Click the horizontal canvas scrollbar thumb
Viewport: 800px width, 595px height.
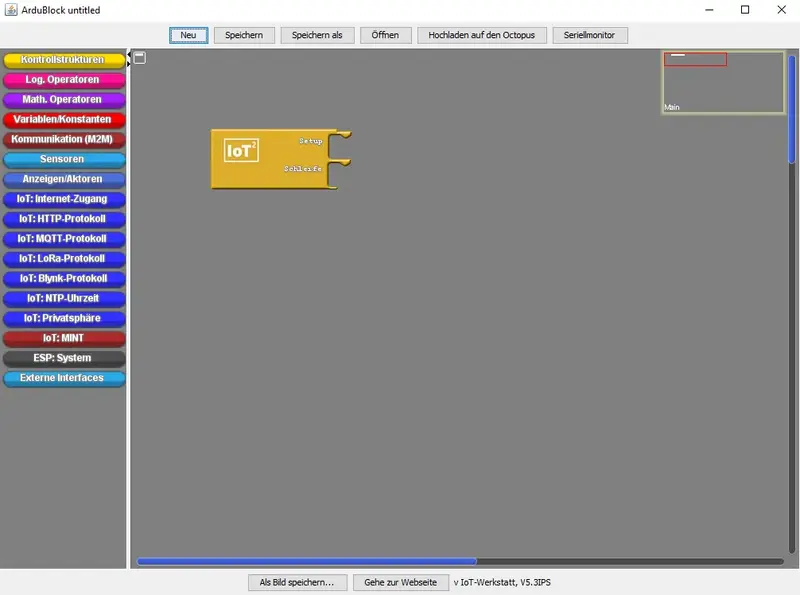coord(306,561)
